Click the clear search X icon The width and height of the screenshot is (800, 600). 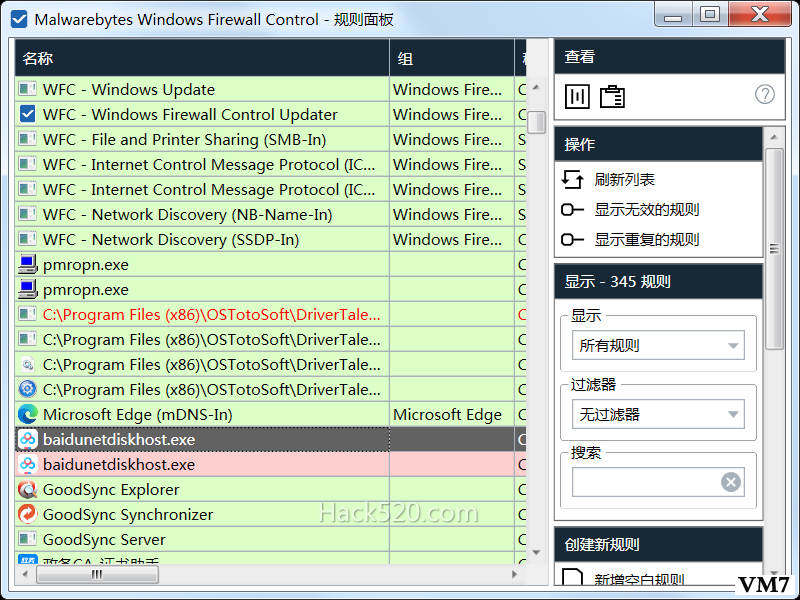click(731, 482)
